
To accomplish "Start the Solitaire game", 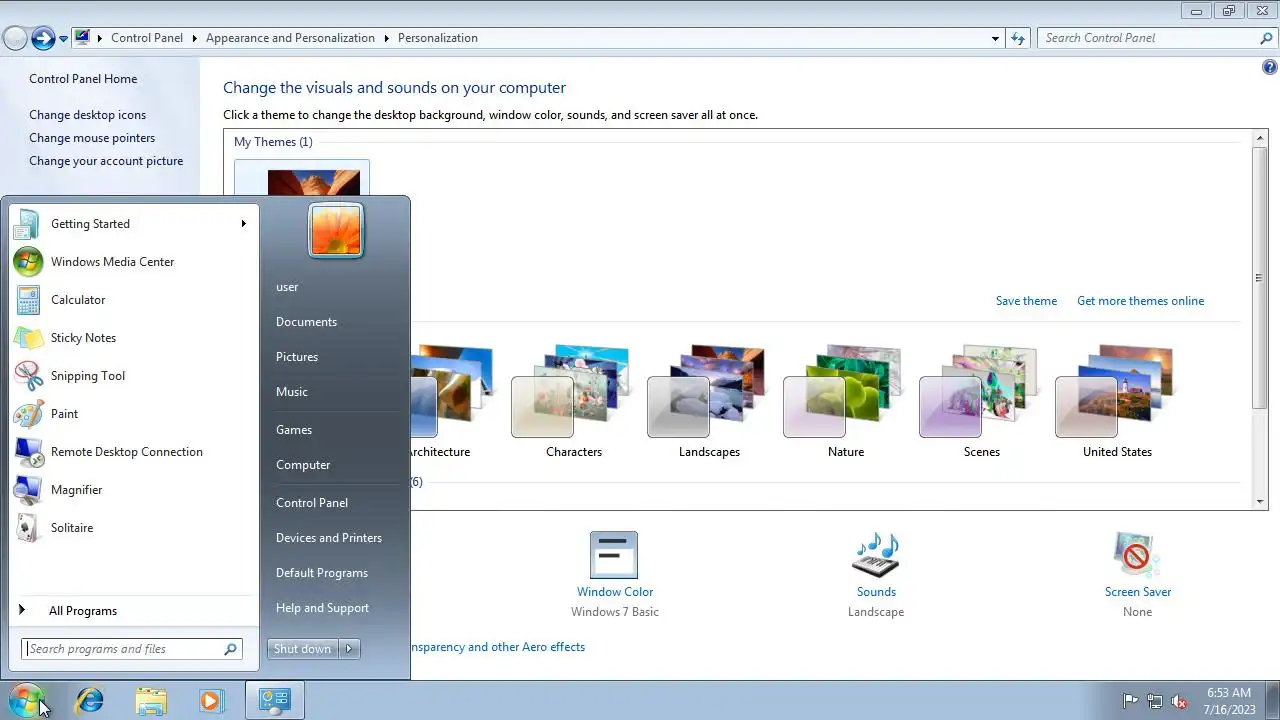I will pyautogui.click(x=134, y=528).
